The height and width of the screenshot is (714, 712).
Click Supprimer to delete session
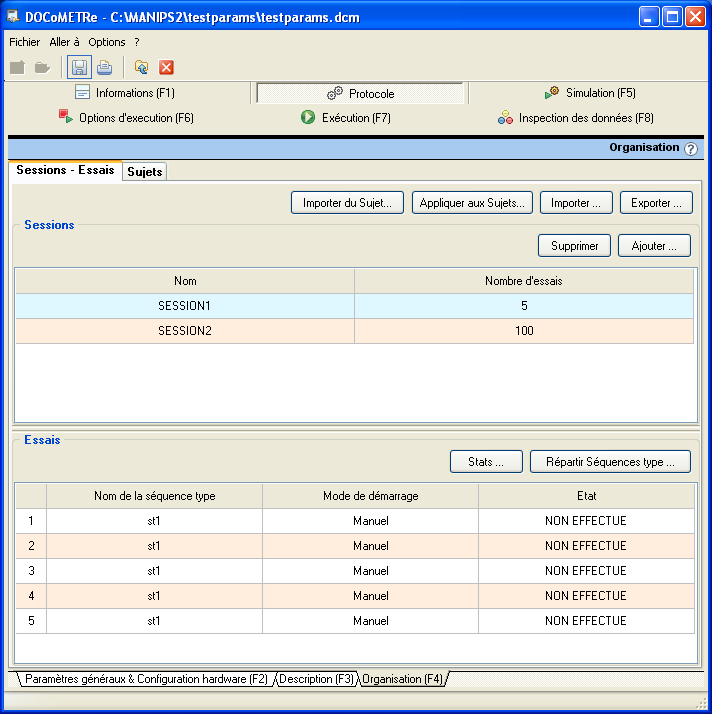point(574,246)
